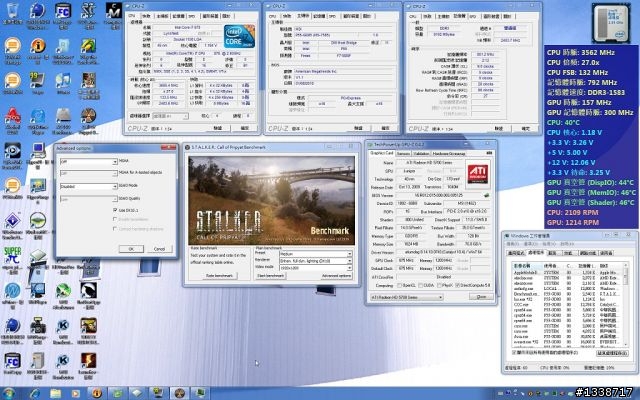Open the green-yellow feather desktop shortcut
Viewport: 640px width, 400px height.
tap(88, 47)
